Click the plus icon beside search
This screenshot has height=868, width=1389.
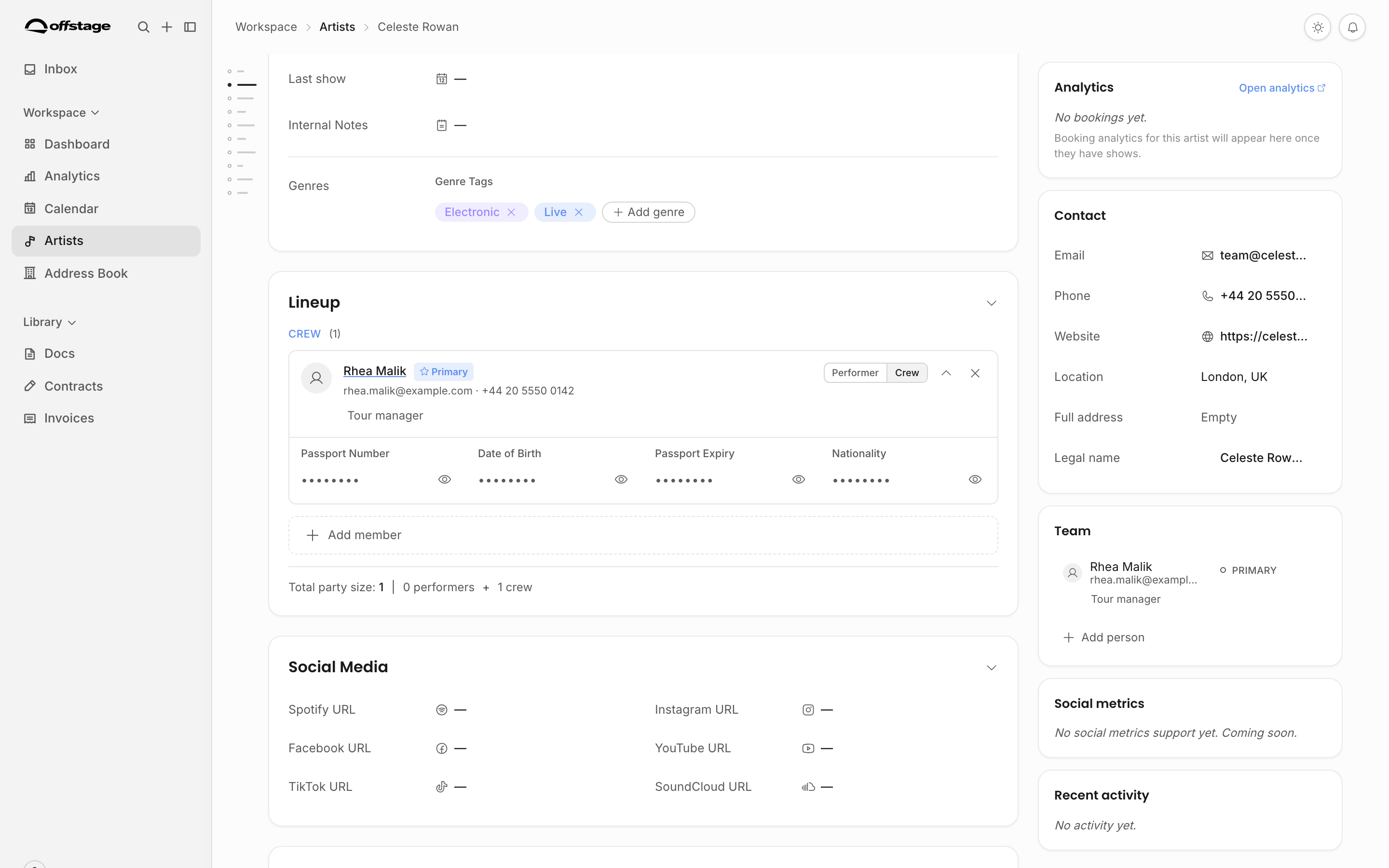coord(166,27)
